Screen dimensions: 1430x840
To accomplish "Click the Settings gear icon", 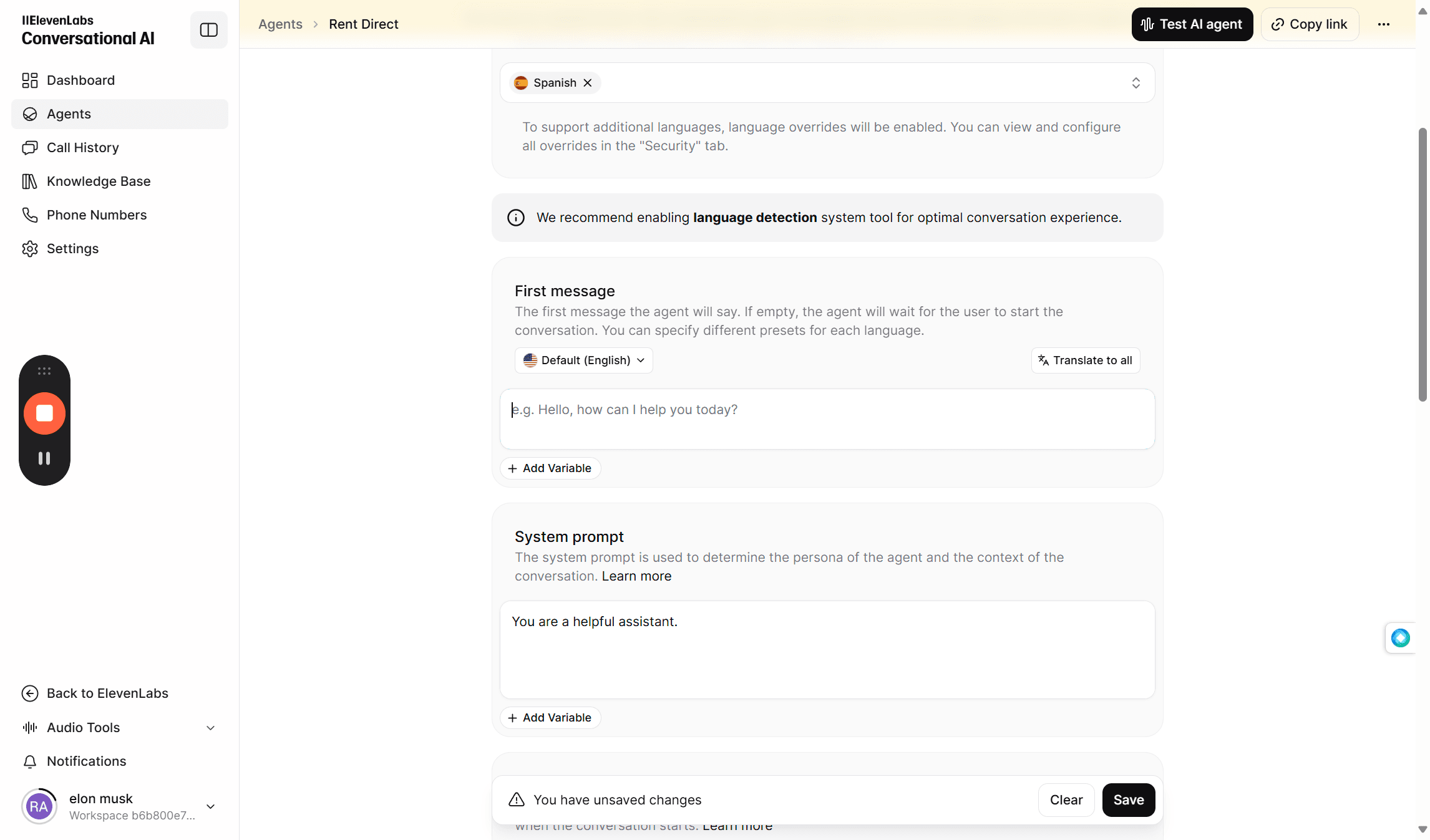I will coord(30,249).
